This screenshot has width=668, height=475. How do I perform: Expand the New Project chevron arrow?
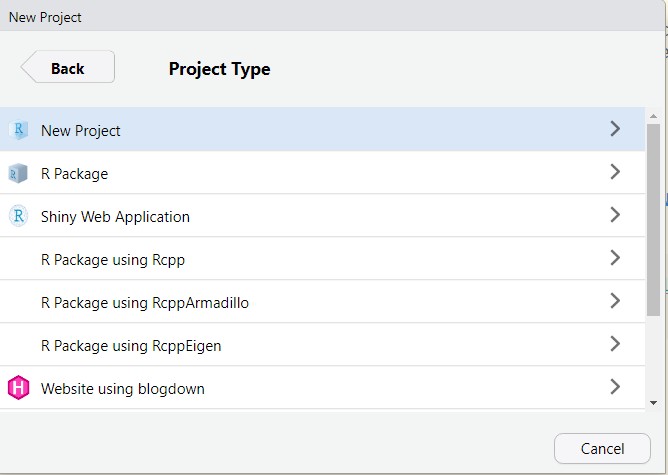point(615,129)
